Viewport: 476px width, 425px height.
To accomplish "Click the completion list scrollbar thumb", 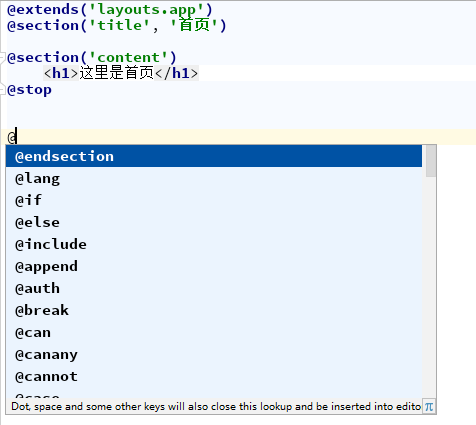I will (431, 161).
